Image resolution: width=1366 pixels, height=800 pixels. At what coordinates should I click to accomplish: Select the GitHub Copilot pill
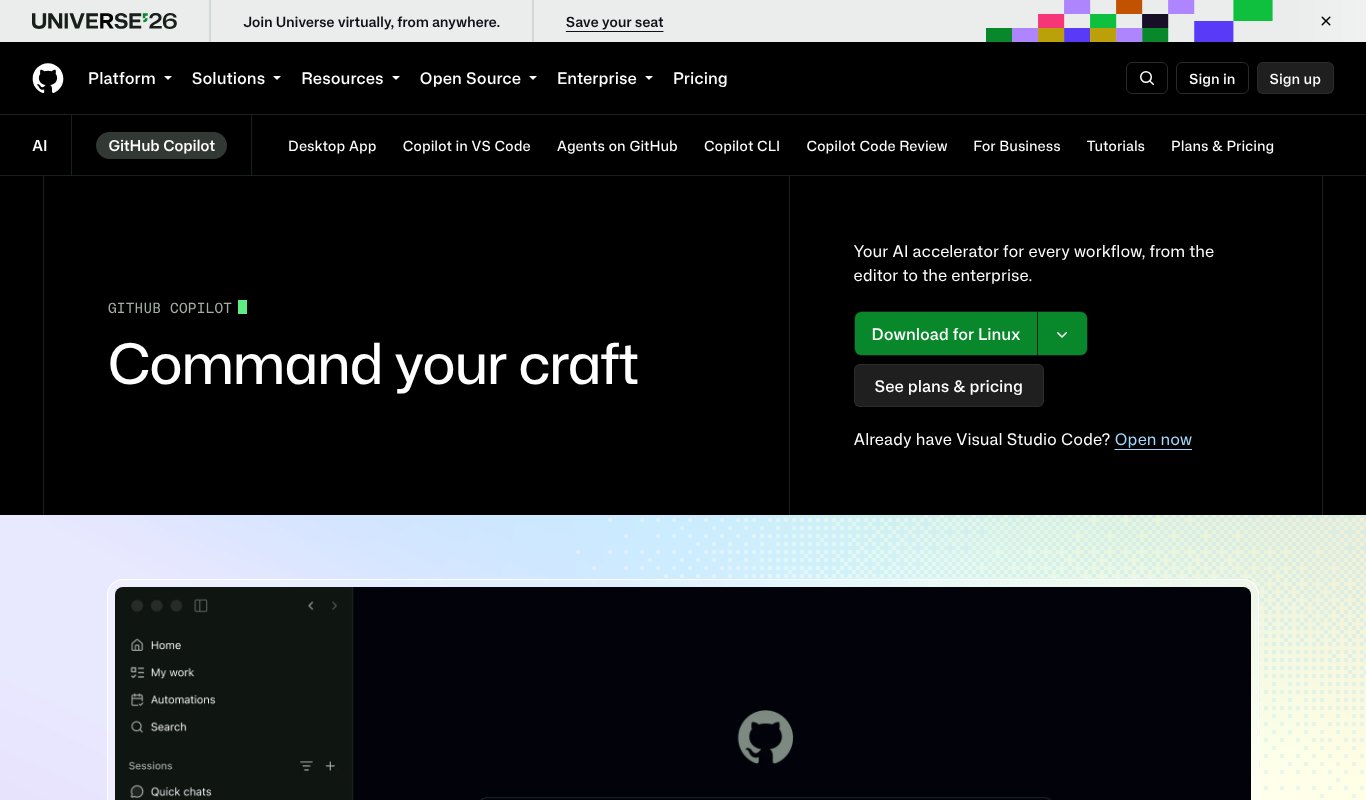(162, 146)
